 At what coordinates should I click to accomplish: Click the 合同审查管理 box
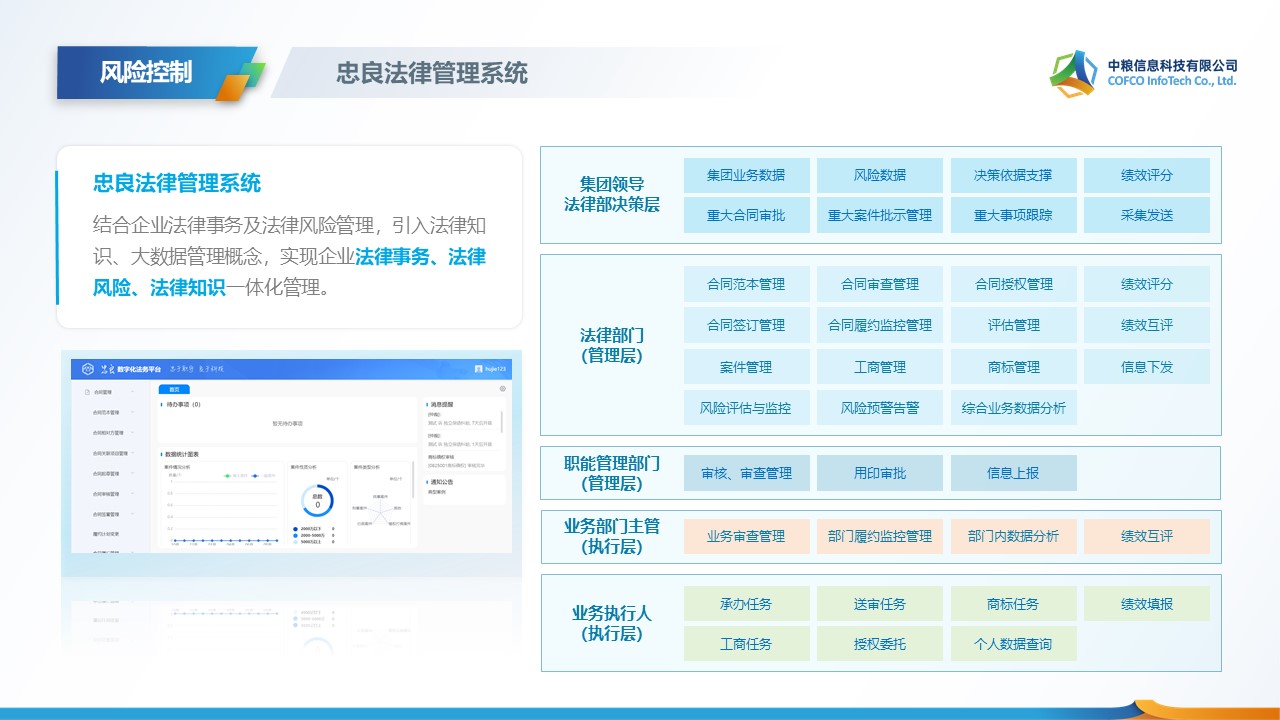pyautogui.click(x=879, y=284)
